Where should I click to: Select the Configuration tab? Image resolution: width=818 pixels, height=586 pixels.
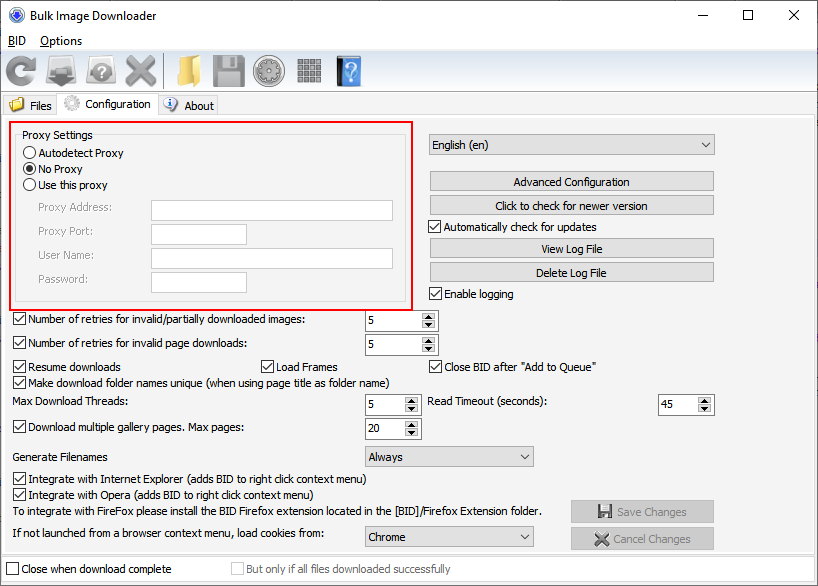click(107, 104)
